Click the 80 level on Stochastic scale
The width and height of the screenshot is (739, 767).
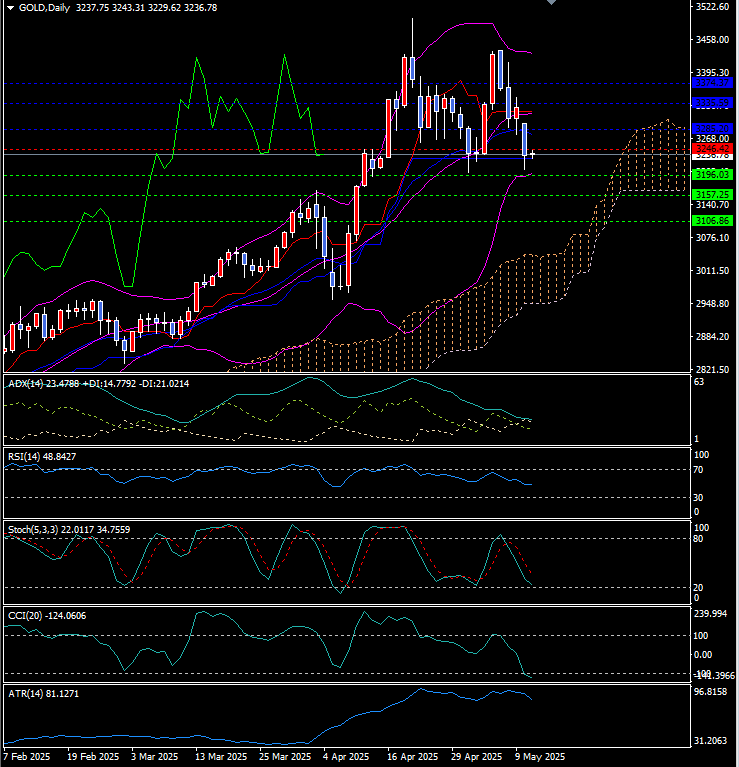click(x=699, y=539)
